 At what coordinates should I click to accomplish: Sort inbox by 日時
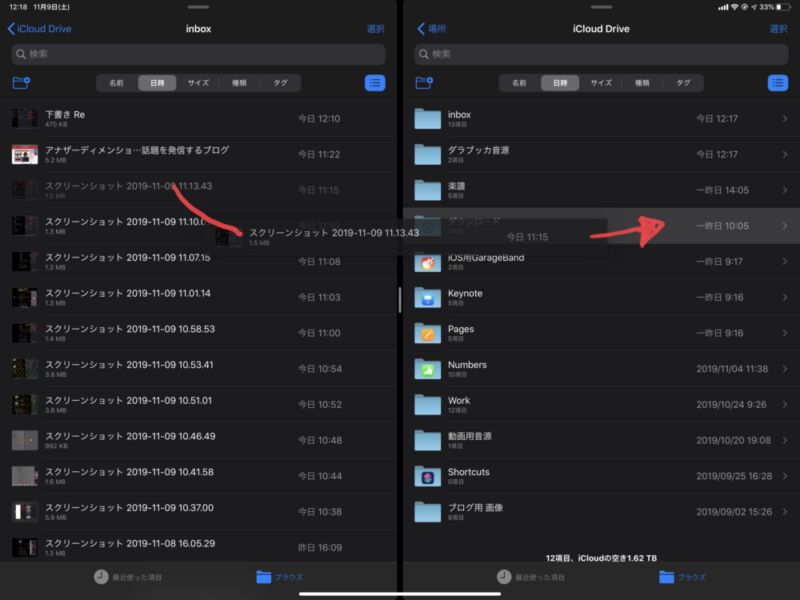point(157,83)
